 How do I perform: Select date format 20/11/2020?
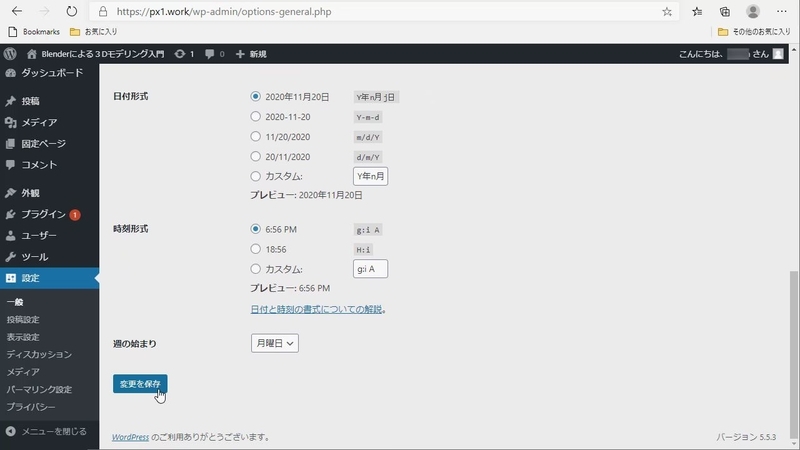255,156
